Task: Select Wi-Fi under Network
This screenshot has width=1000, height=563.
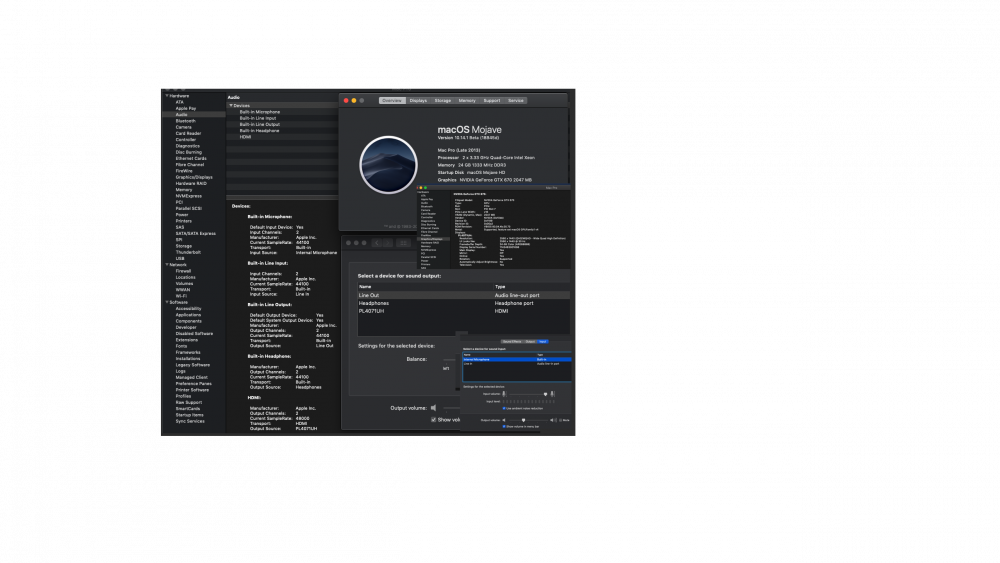Action: (182, 296)
